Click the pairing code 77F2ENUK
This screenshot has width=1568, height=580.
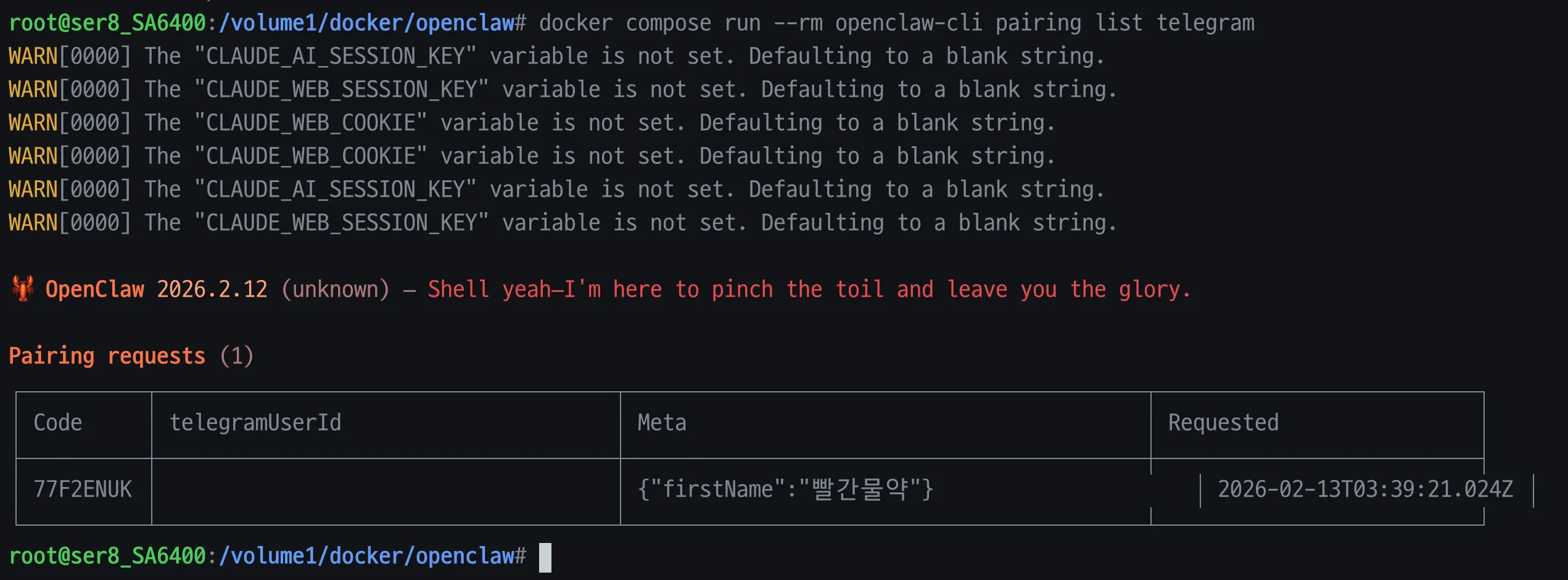pos(83,489)
